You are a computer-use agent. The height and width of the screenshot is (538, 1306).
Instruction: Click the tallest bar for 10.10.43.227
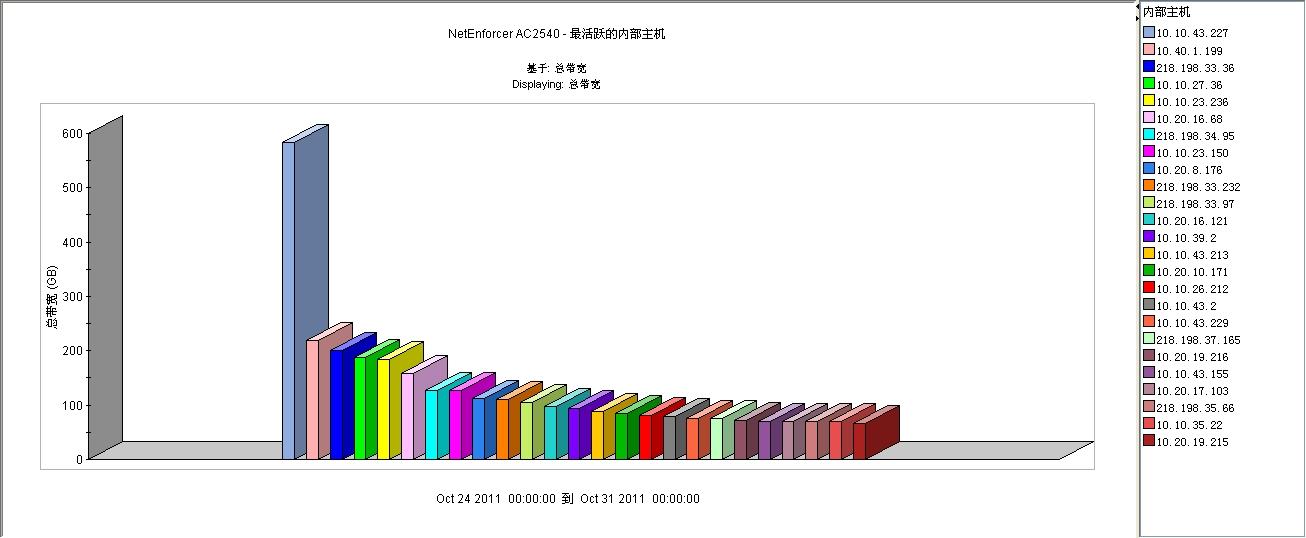(x=289, y=300)
